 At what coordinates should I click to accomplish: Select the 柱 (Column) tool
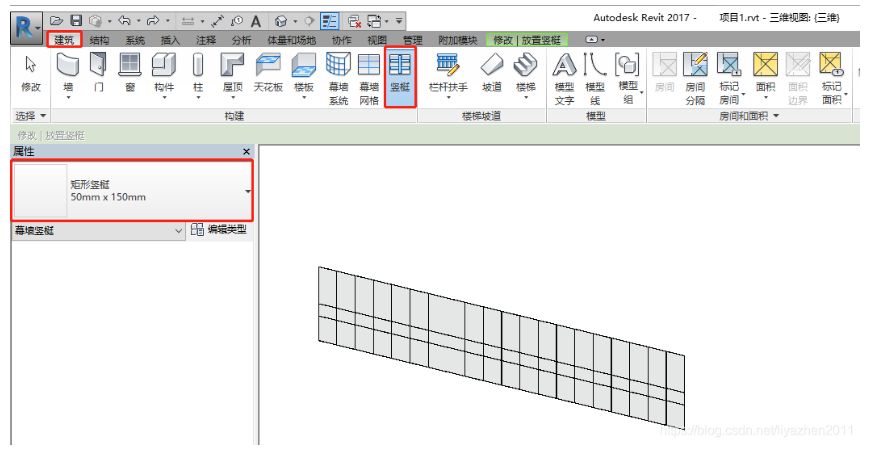(198, 75)
